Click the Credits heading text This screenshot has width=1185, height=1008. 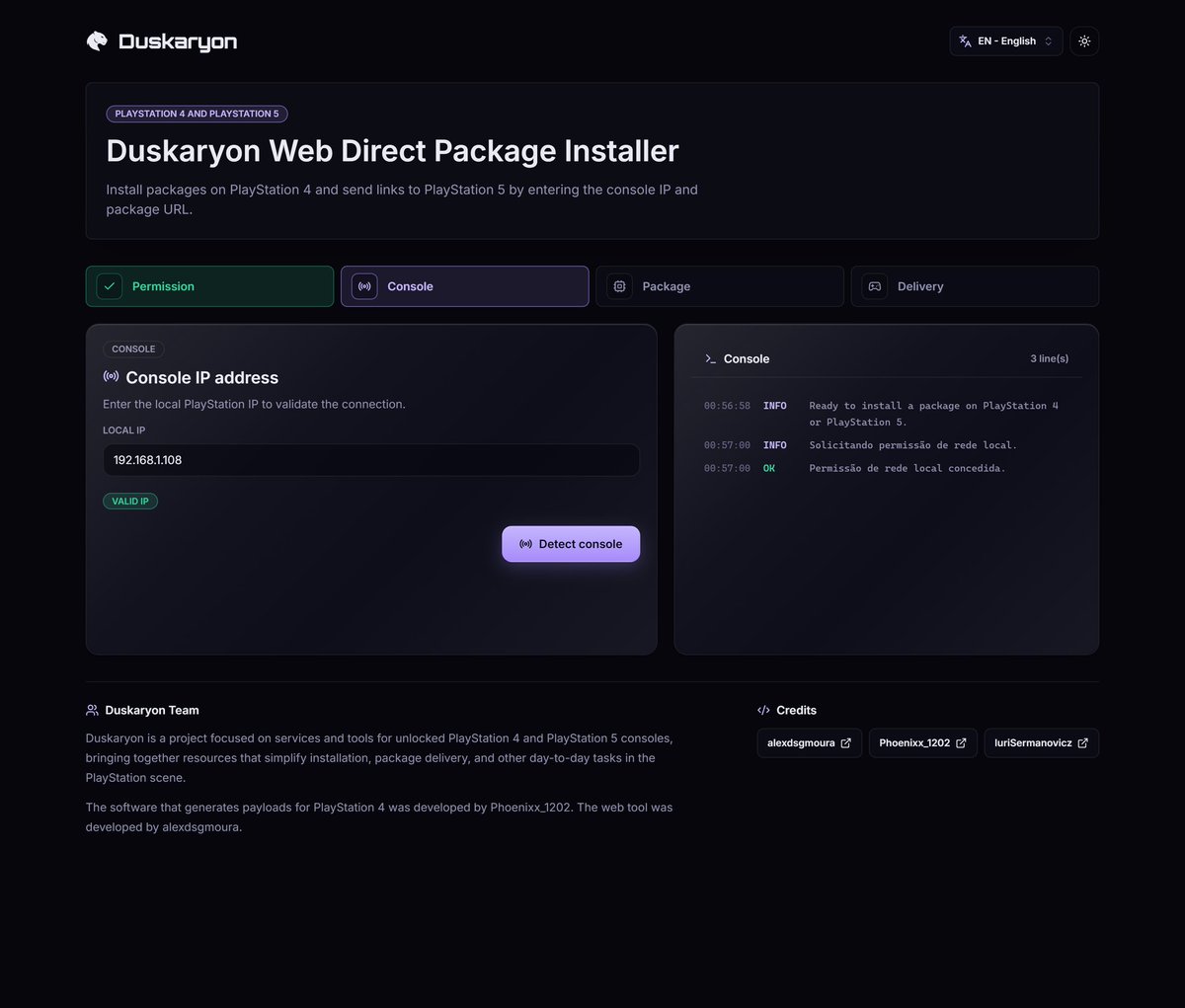click(797, 711)
